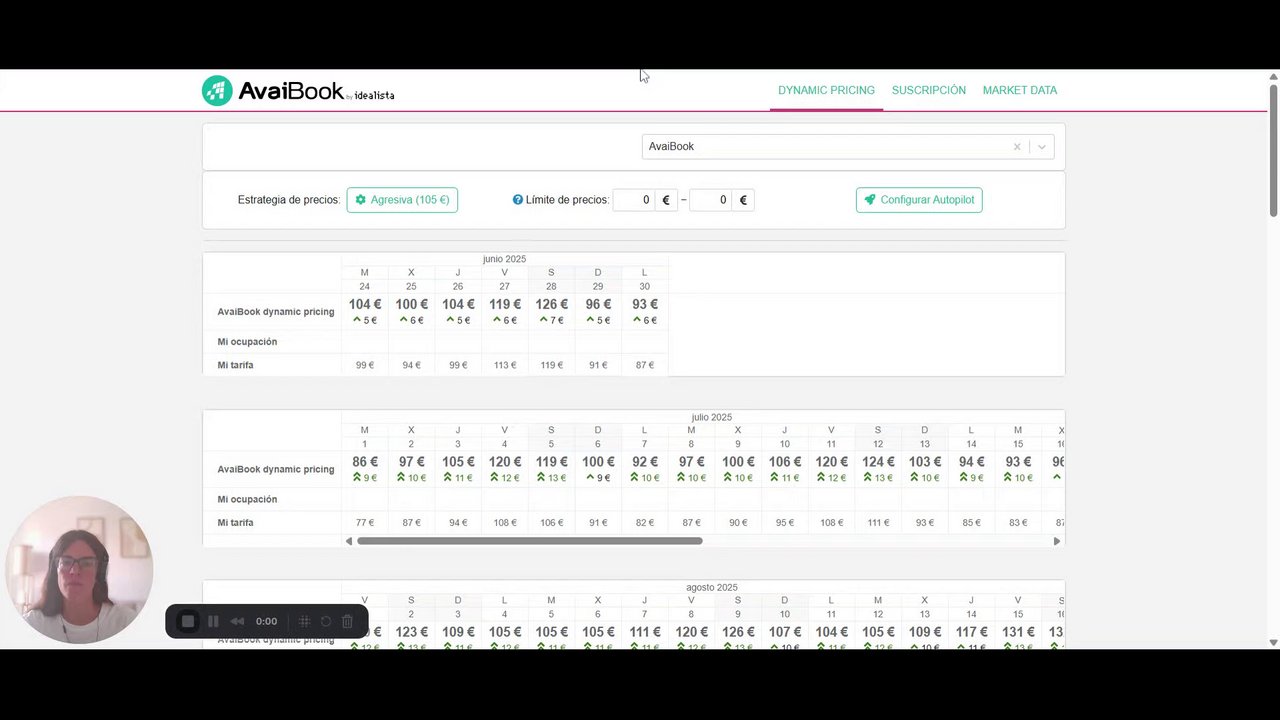The image size is (1280, 720).
Task: Click the 0:00 recording timer
Action: (x=266, y=621)
